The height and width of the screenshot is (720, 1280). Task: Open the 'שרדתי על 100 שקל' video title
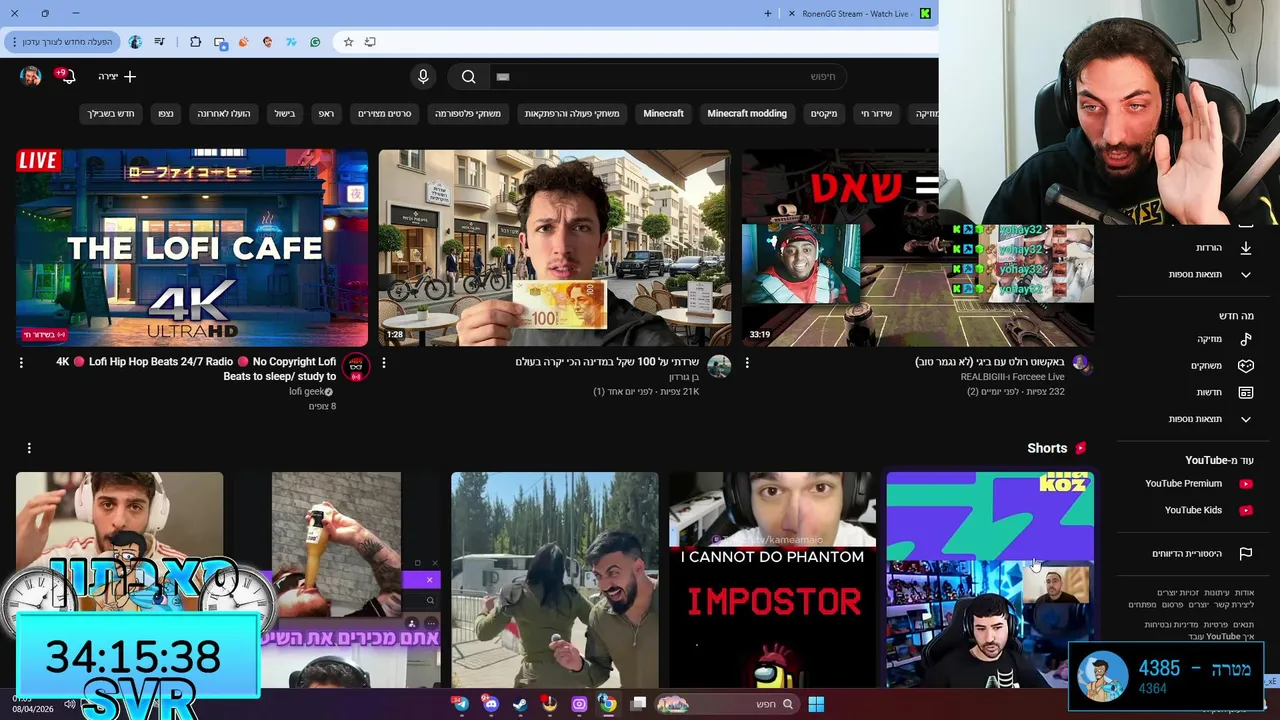pos(607,362)
